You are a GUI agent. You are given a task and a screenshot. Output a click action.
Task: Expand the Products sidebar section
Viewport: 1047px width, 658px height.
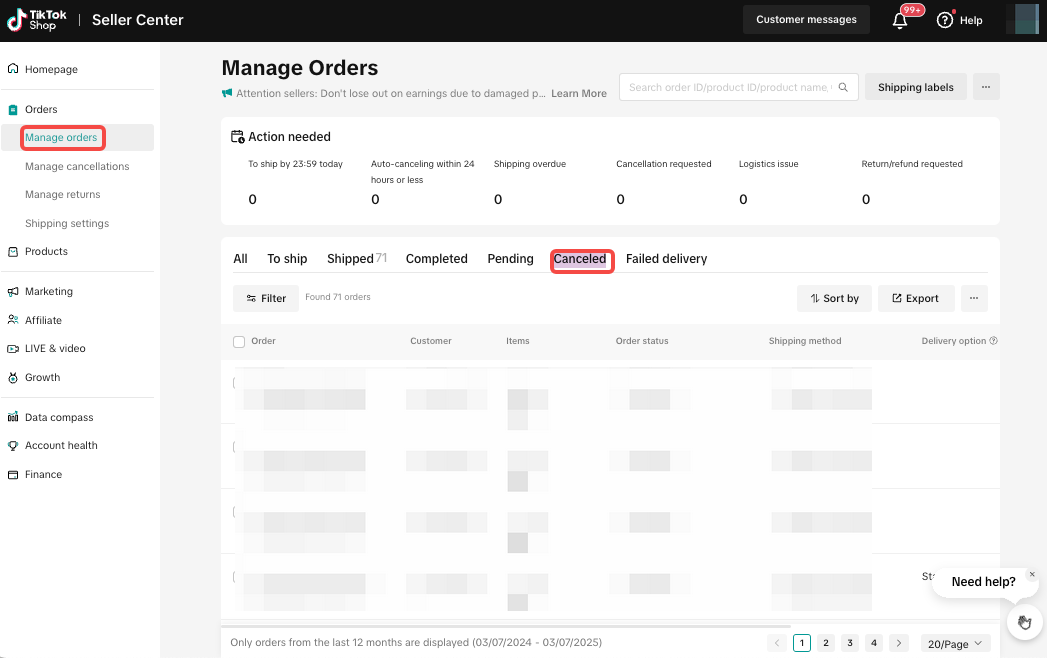(46, 251)
